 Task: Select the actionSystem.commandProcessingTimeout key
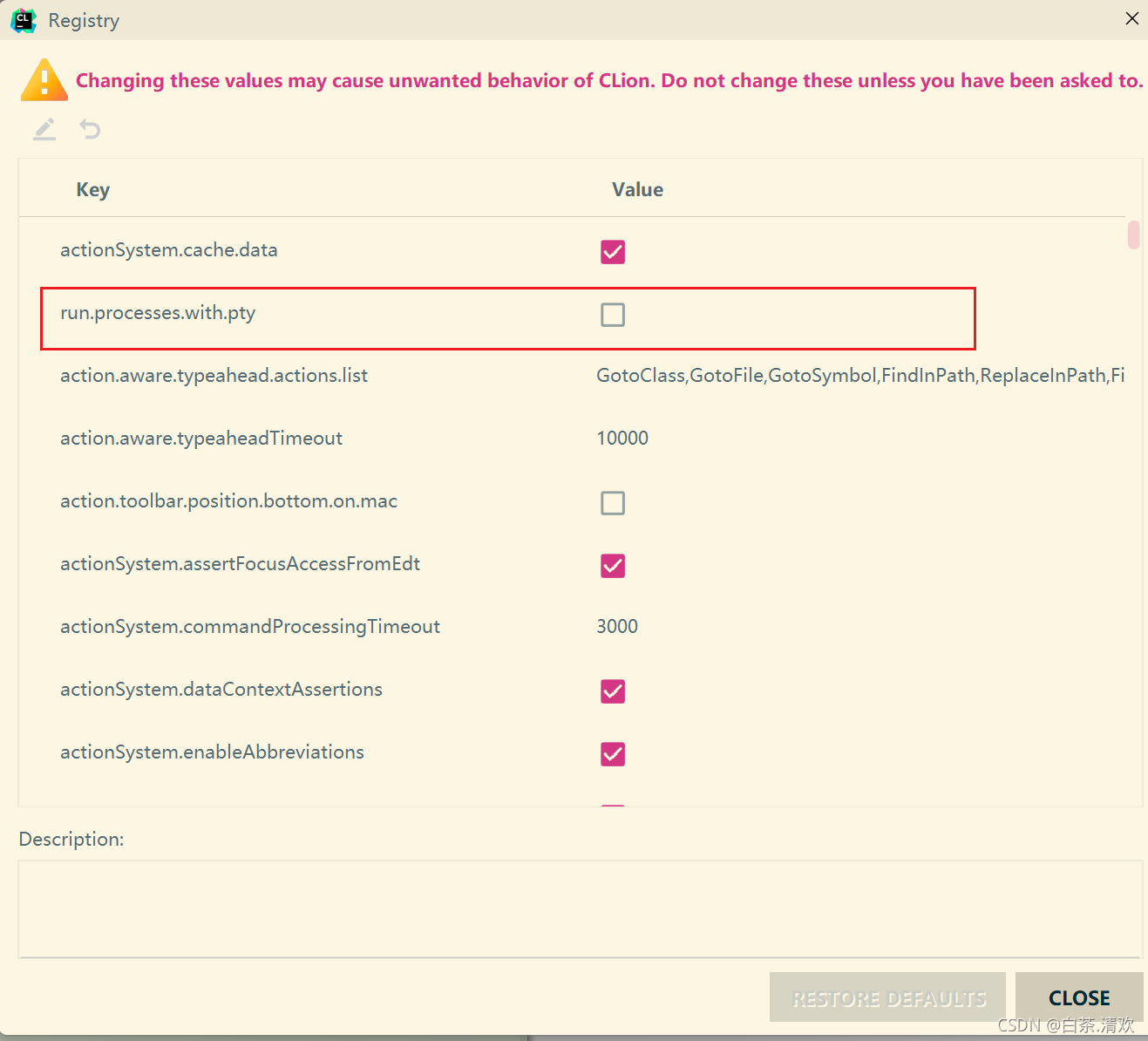click(x=250, y=627)
